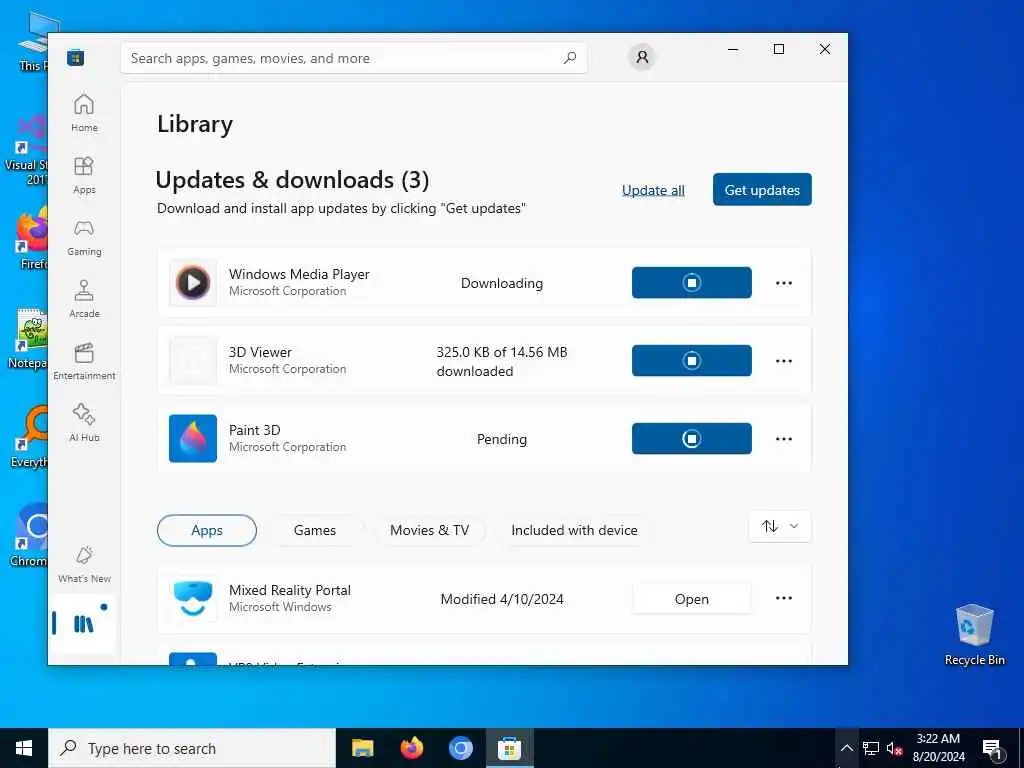
Task: Open the user account profile icon
Action: [642, 57]
